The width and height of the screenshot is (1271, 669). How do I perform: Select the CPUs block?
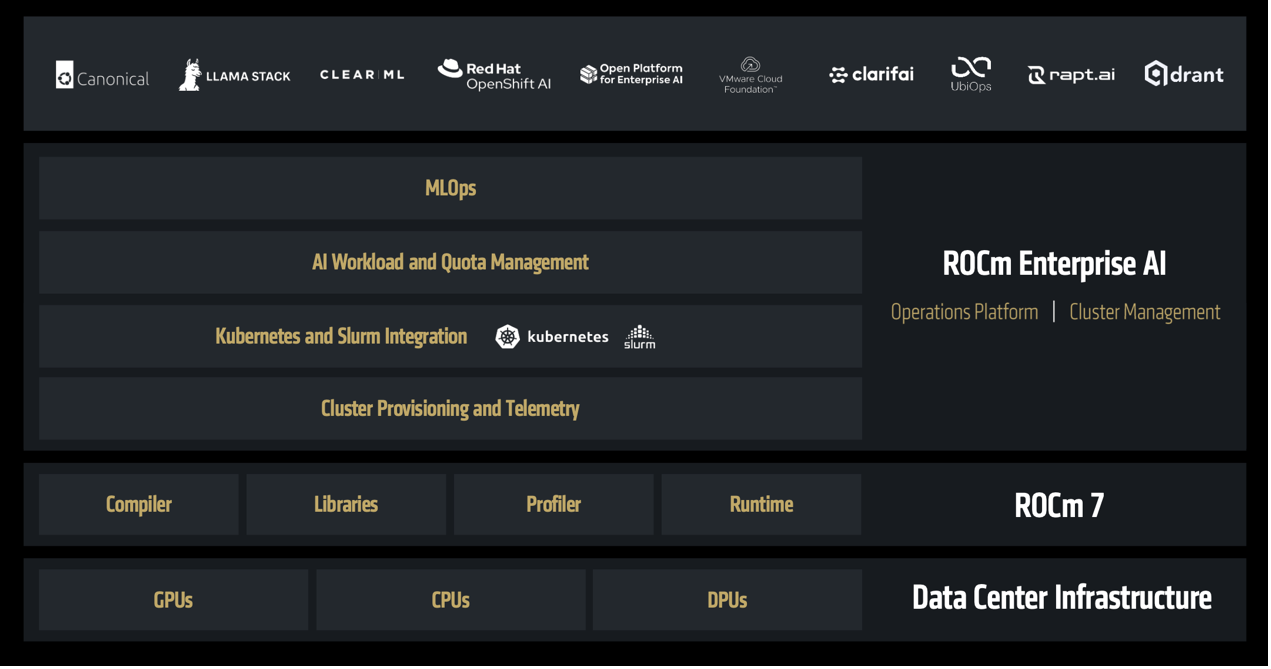coord(451,600)
